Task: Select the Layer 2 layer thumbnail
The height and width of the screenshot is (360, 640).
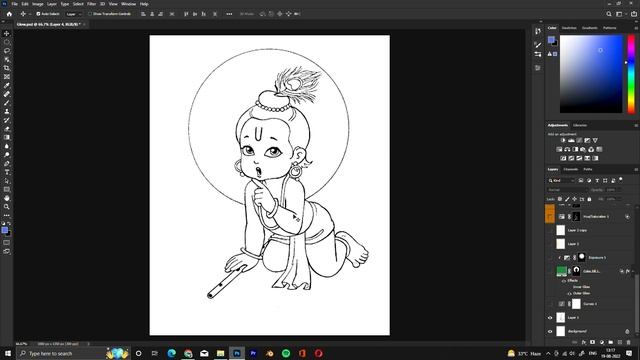Action: [560, 244]
